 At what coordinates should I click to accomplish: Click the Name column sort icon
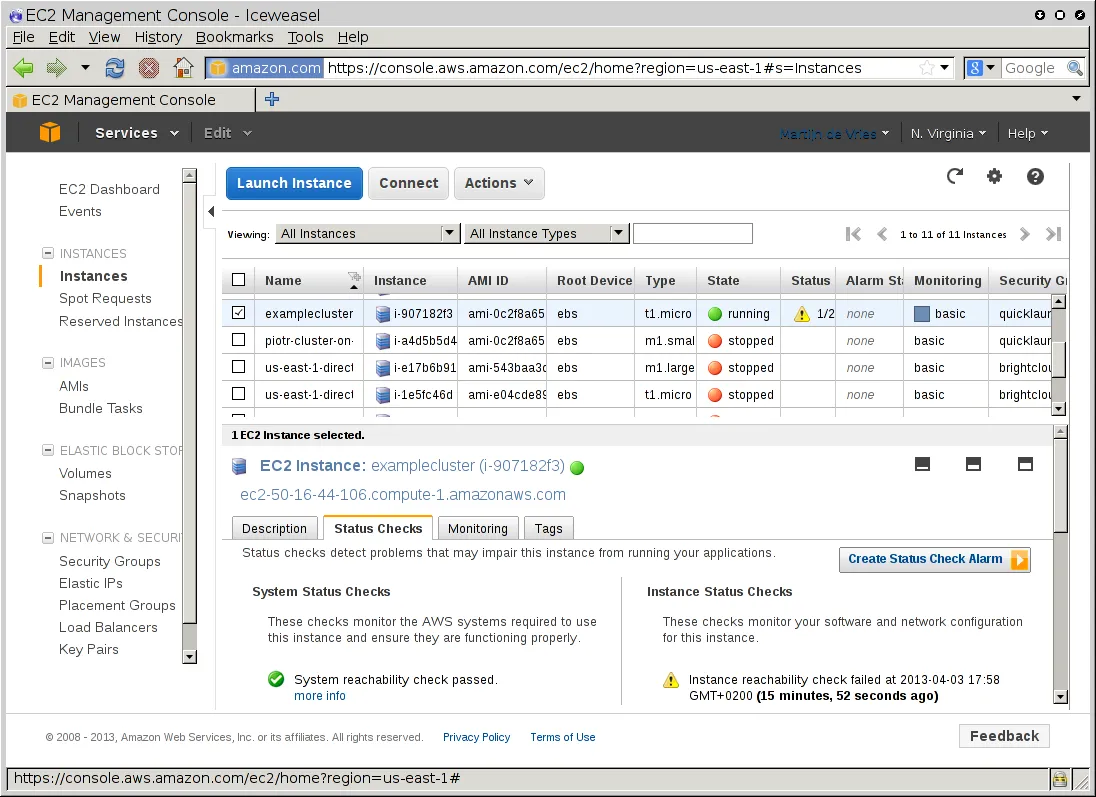point(354,280)
